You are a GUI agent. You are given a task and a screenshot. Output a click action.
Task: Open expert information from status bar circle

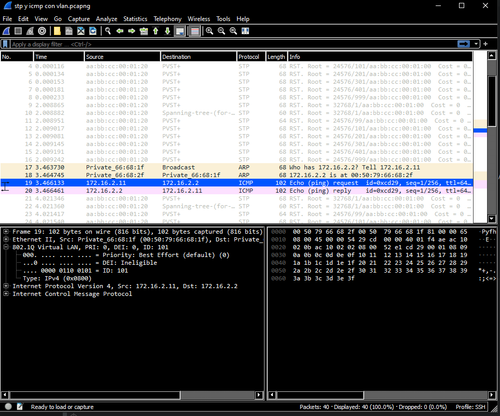[x=8, y=406]
